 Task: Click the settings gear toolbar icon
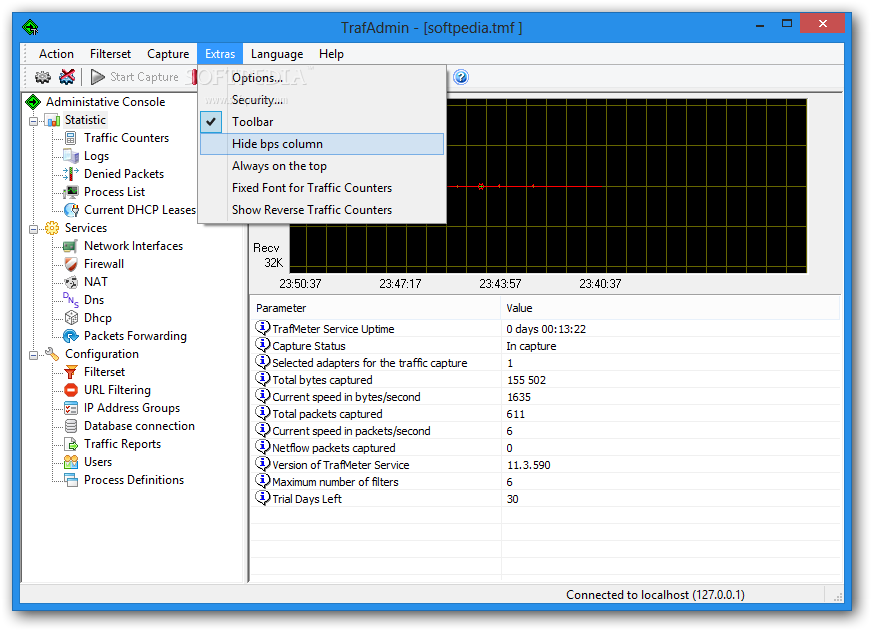click(43, 77)
